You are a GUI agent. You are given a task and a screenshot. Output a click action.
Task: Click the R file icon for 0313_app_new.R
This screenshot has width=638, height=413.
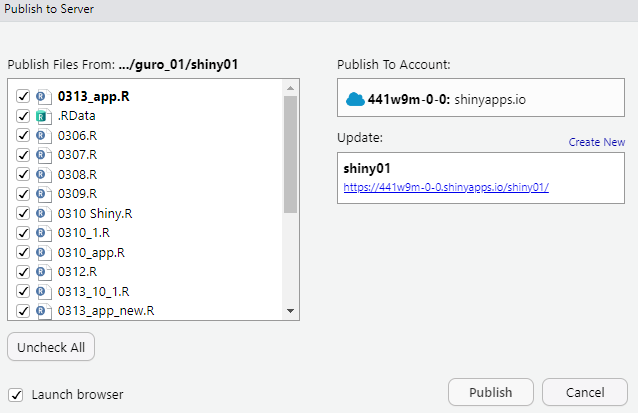(x=44, y=311)
